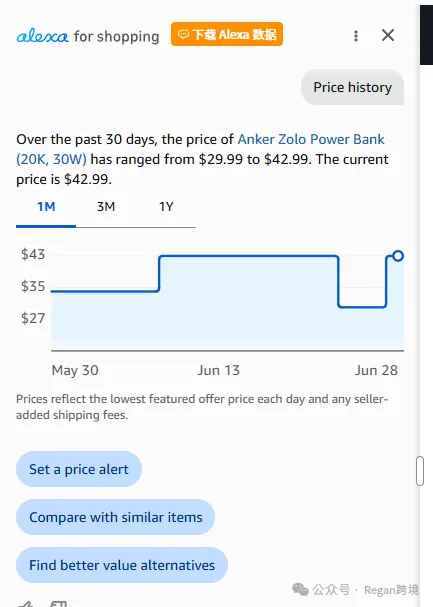Switch to the 1M price range tab

46,207
